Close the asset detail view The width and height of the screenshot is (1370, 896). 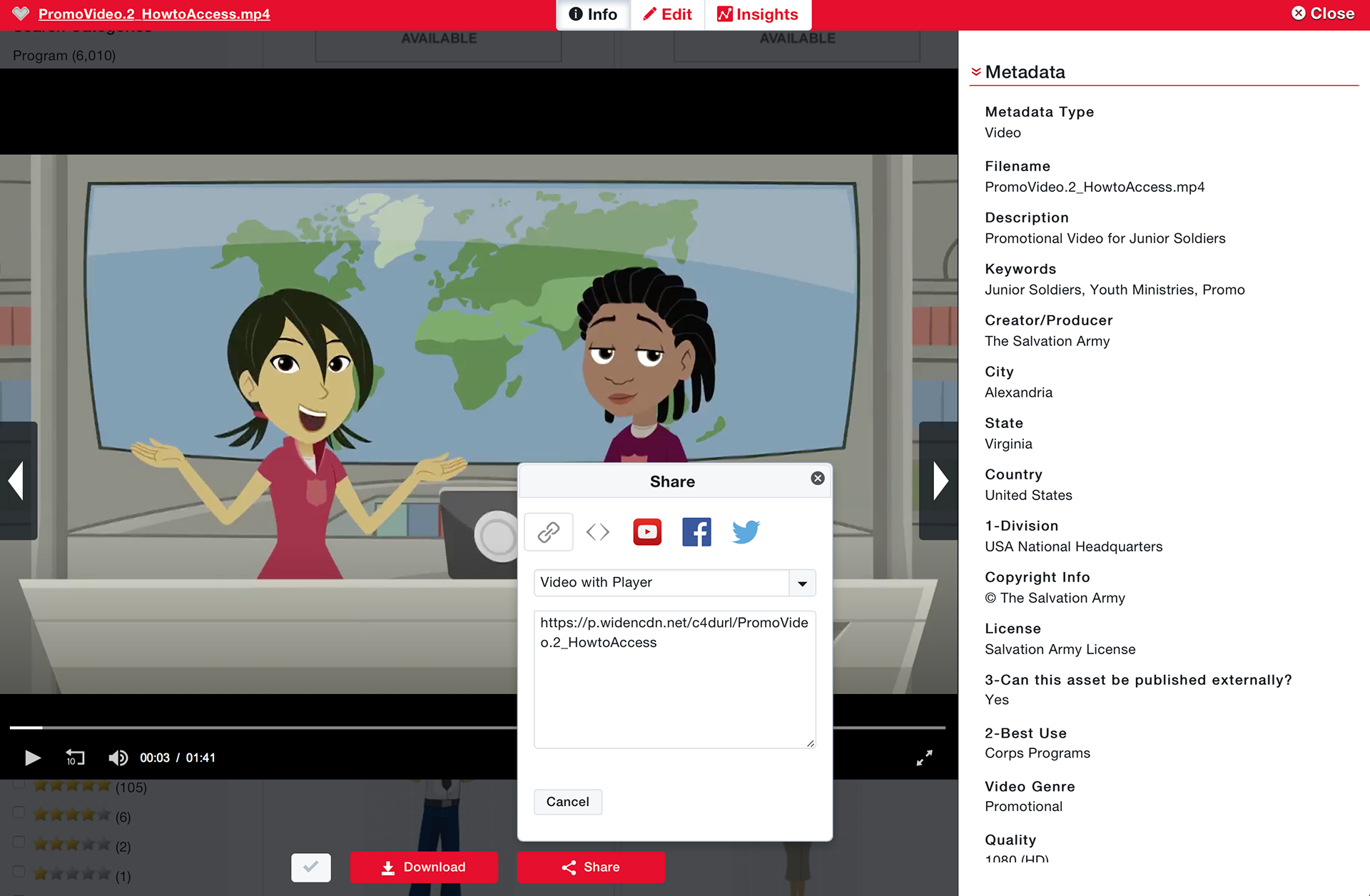[x=1323, y=14]
